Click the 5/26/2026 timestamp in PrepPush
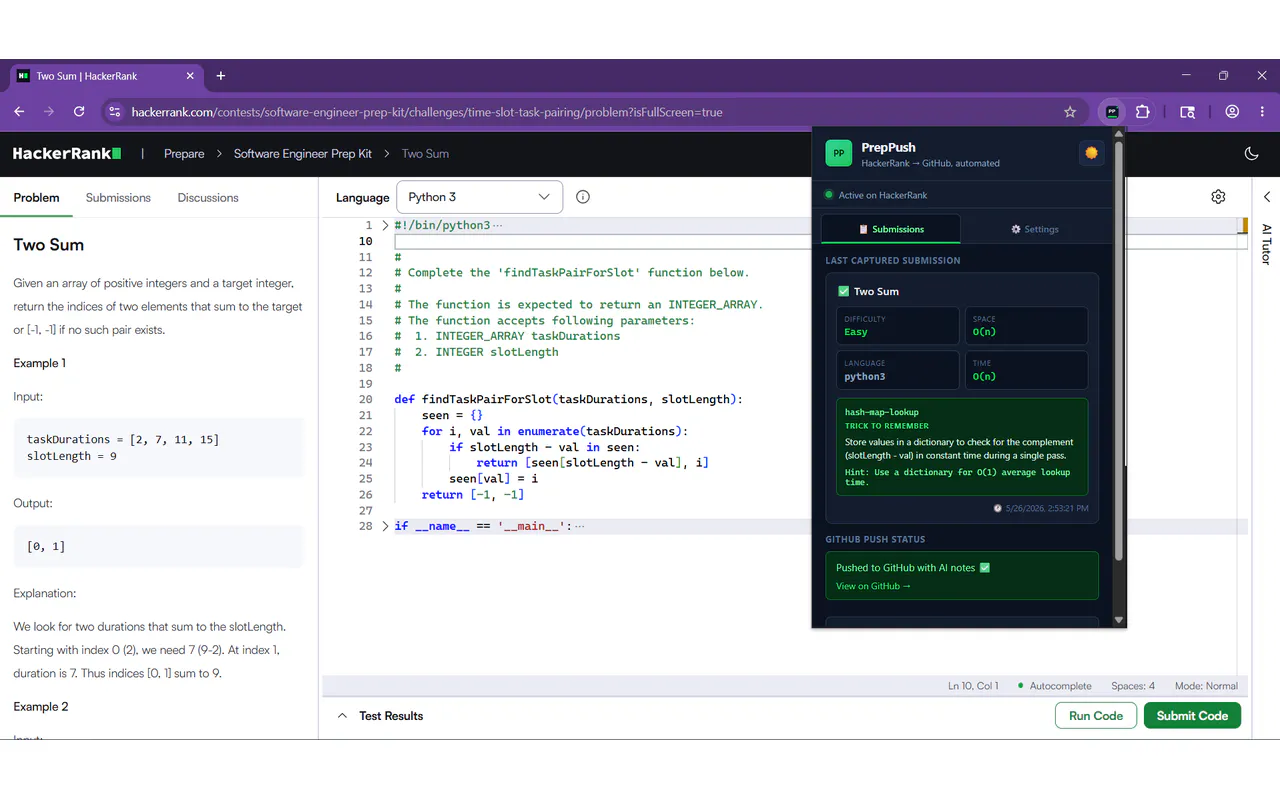1280x800 pixels. (x=1040, y=508)
